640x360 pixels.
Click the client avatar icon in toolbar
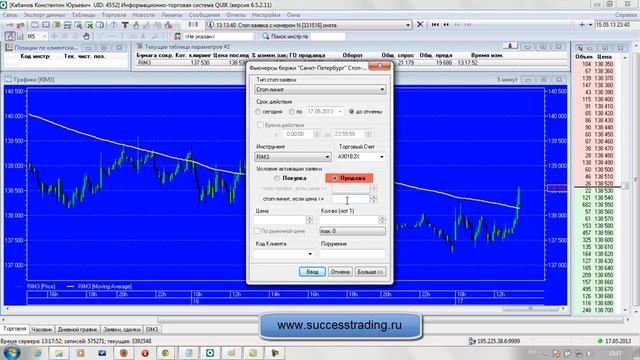pyautogui.click(x=178, y=36)
